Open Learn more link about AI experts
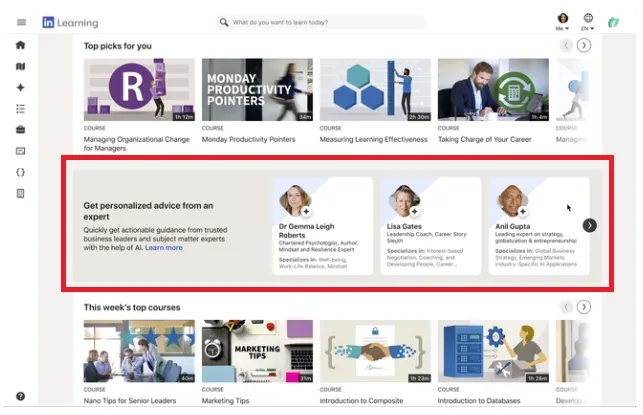Viewport: 643px width, 415px height. tap(164, 248)
